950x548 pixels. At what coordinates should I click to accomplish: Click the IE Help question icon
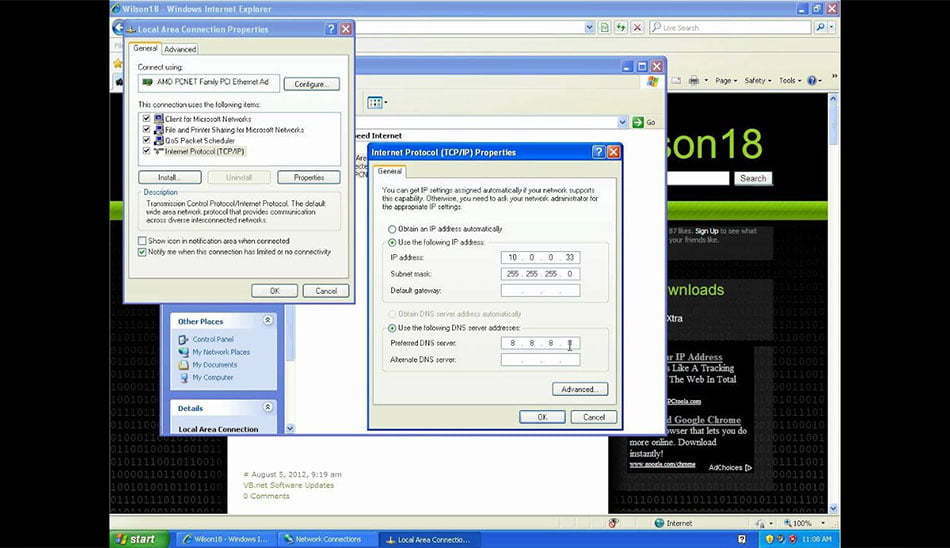(814, 80)
